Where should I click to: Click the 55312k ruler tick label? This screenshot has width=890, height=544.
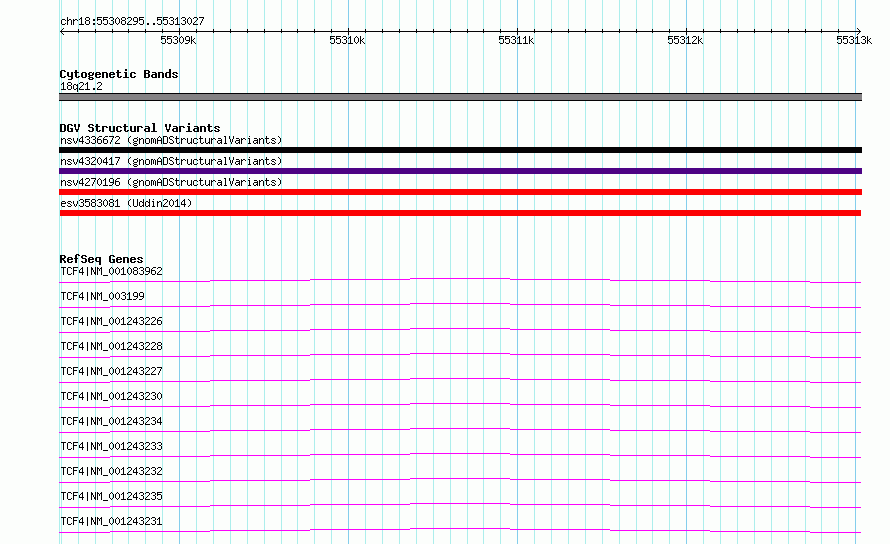click(685, 40)
